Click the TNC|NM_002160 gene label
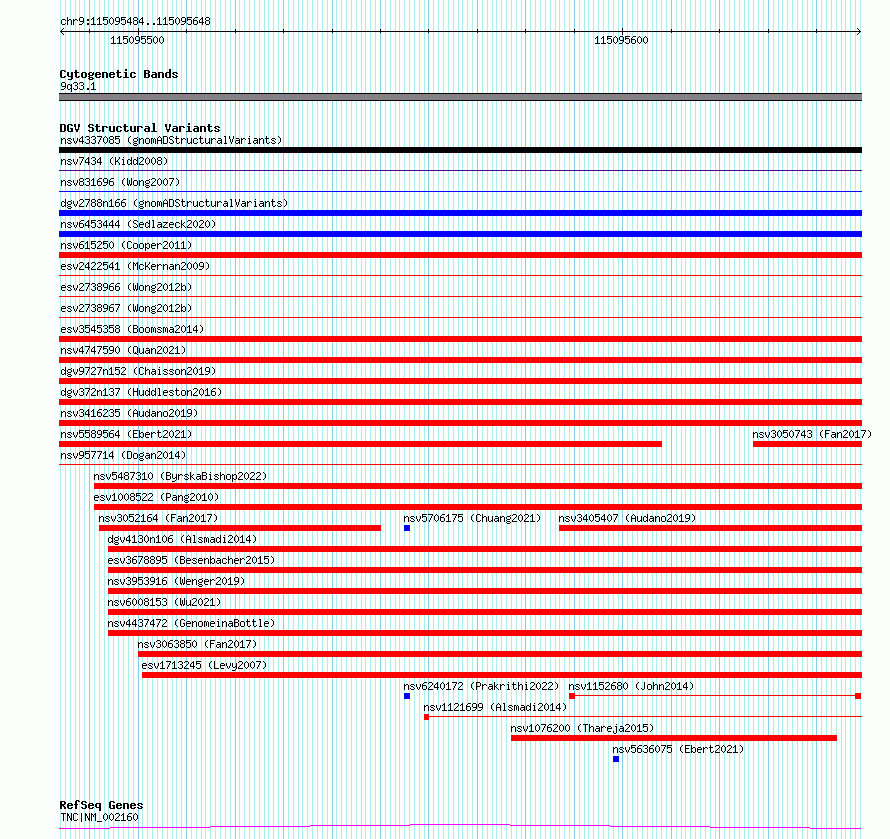The width and height of the screenshot is (890, 839). [x=99, y=817]
